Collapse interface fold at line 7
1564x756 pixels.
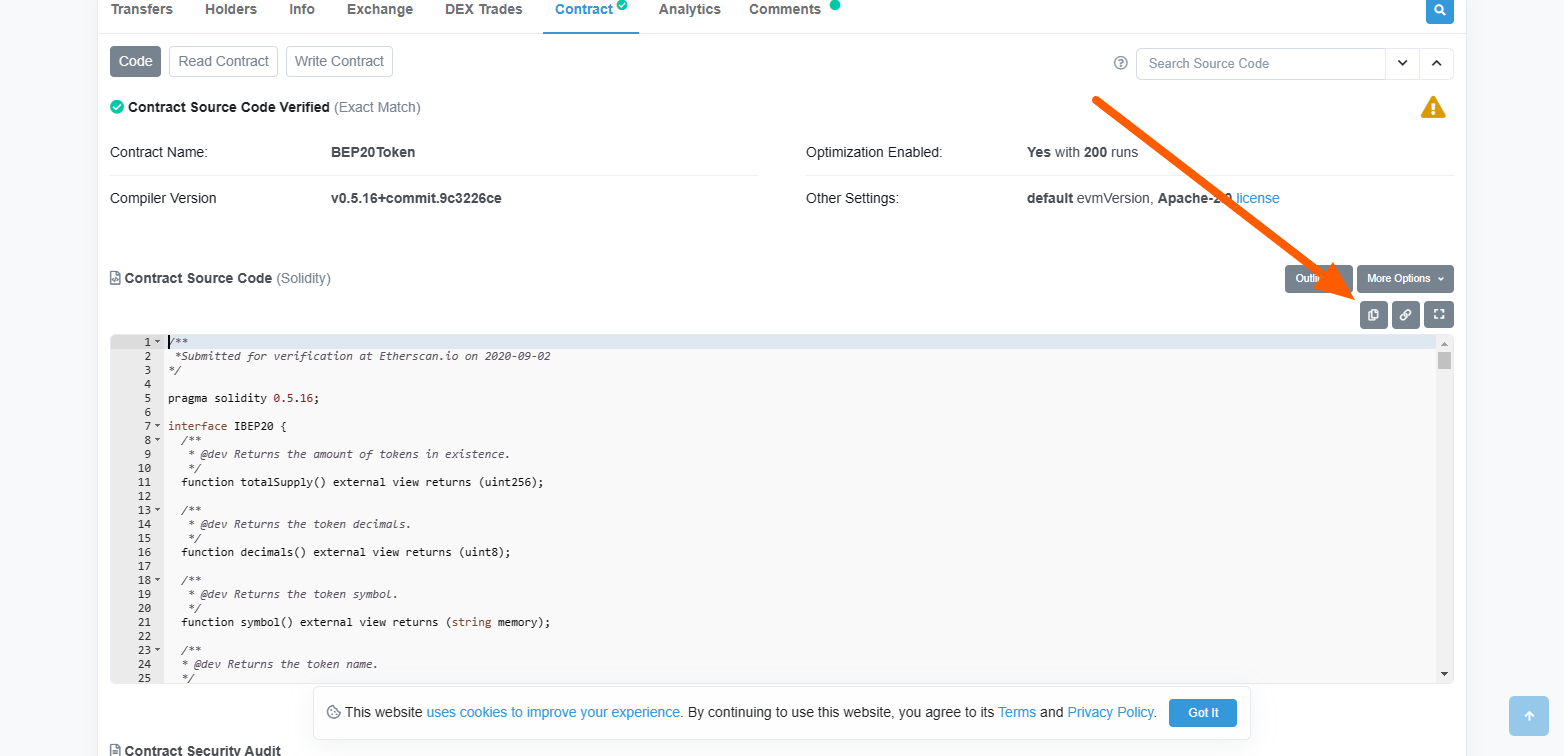(158, 426)
